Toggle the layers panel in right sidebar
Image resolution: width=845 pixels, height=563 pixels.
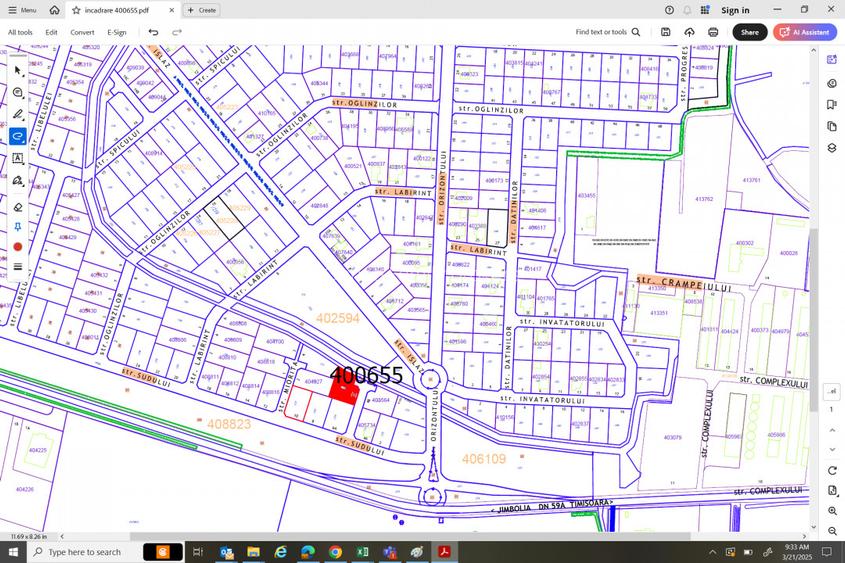pos(832,148)
